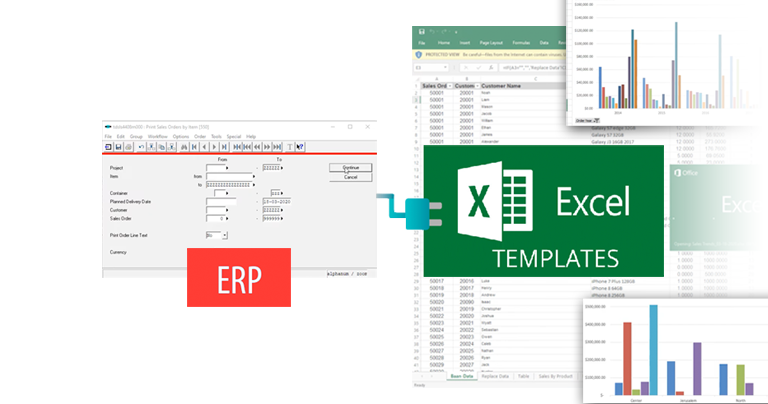This screenshot has height=404, width=768.
Task: Click the What's This help icon in ERP toolbar
Action: [x=300, y=147]
